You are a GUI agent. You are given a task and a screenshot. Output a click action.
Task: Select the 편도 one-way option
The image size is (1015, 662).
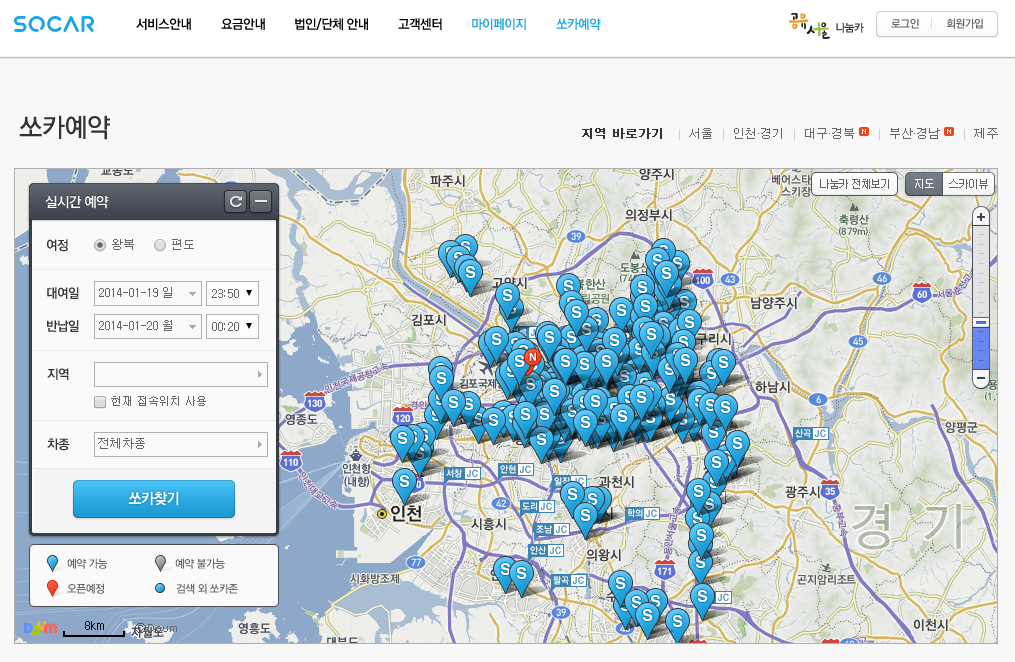tap(160, 245)
